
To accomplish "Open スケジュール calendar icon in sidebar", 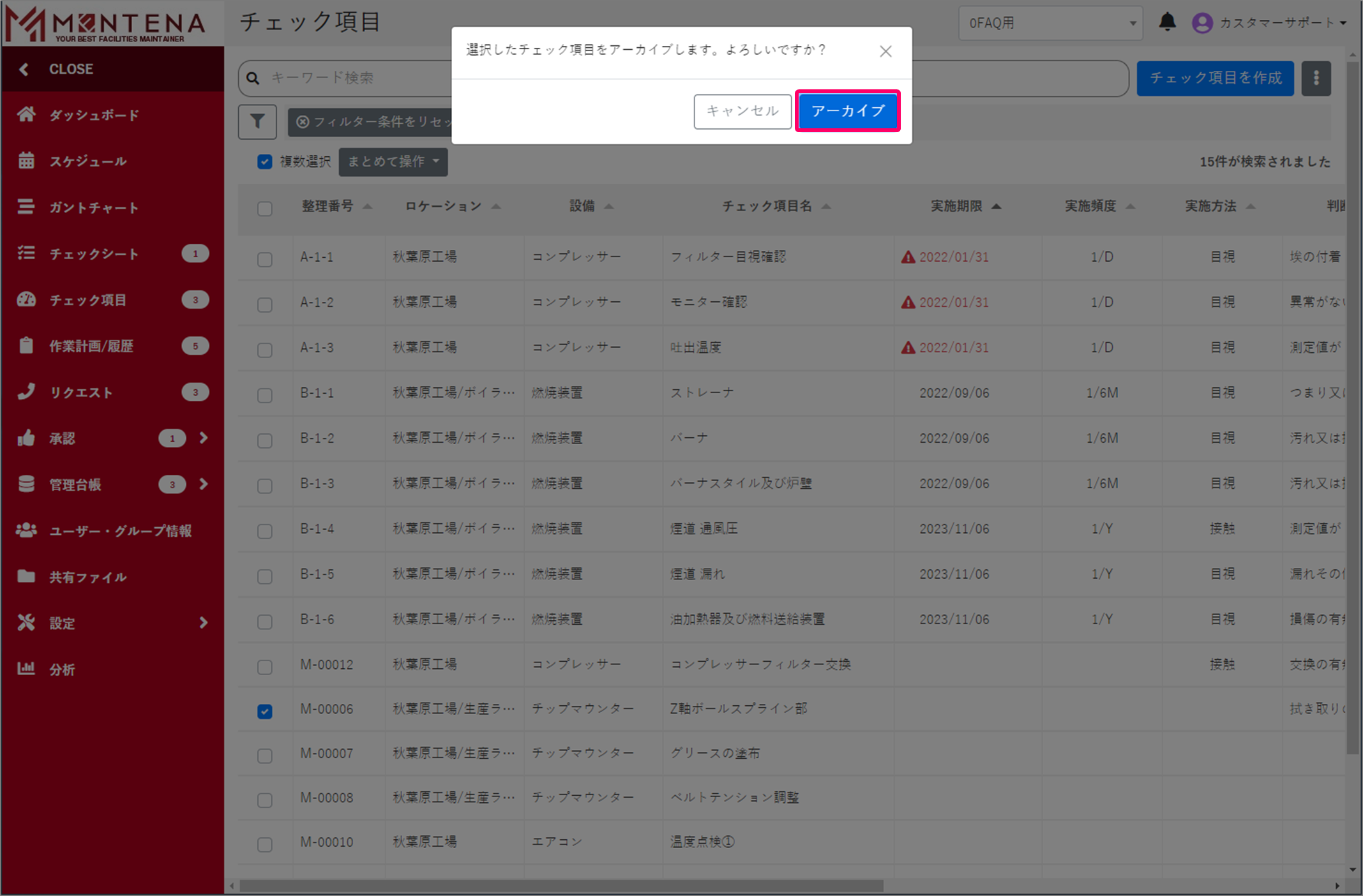I will (26, 161).
